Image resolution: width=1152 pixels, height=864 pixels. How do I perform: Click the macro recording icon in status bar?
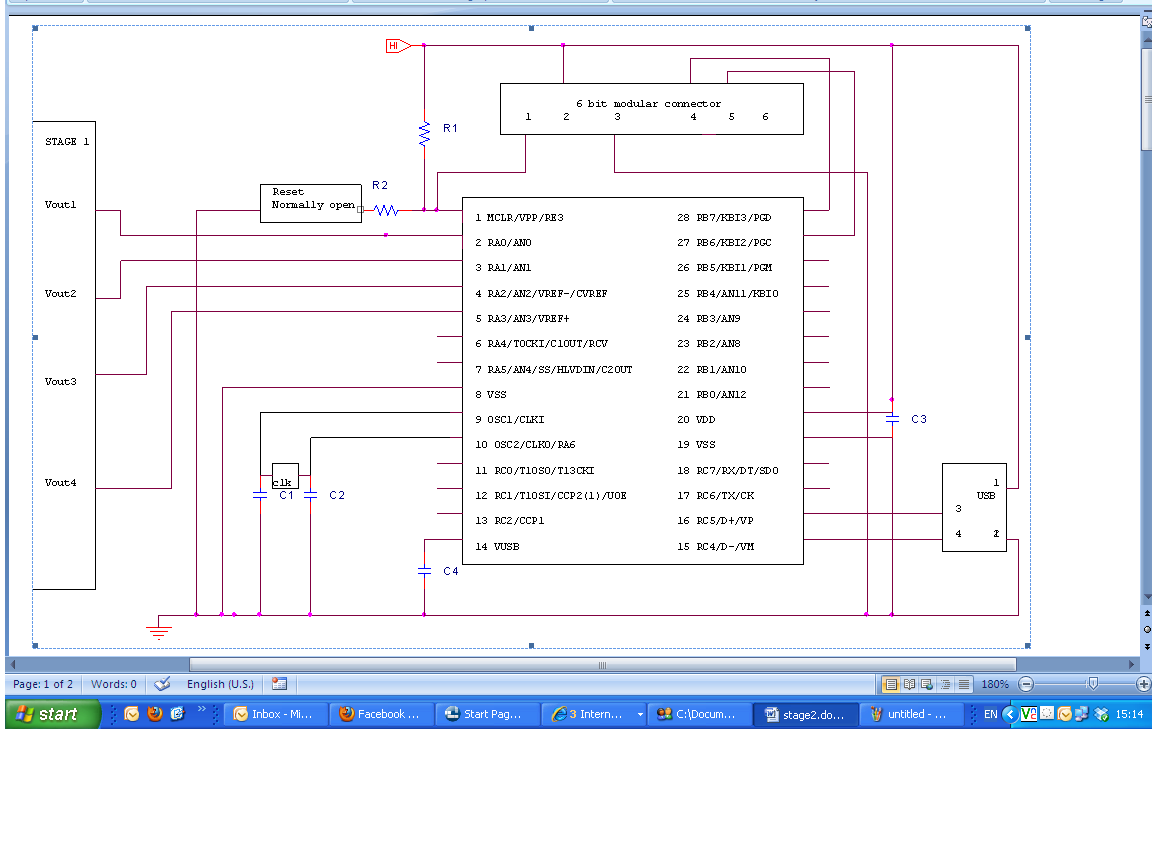(279, 684)
